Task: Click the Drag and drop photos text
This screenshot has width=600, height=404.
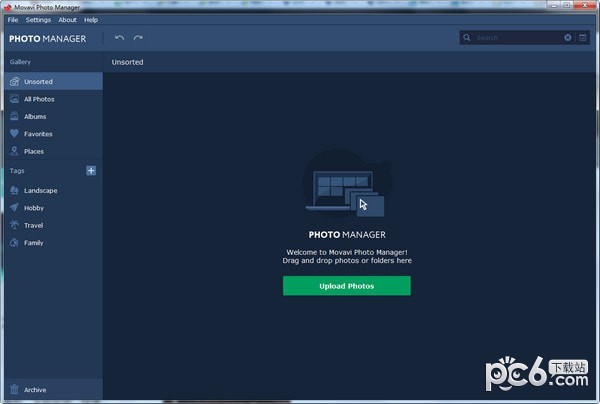Action: [347, 261]
